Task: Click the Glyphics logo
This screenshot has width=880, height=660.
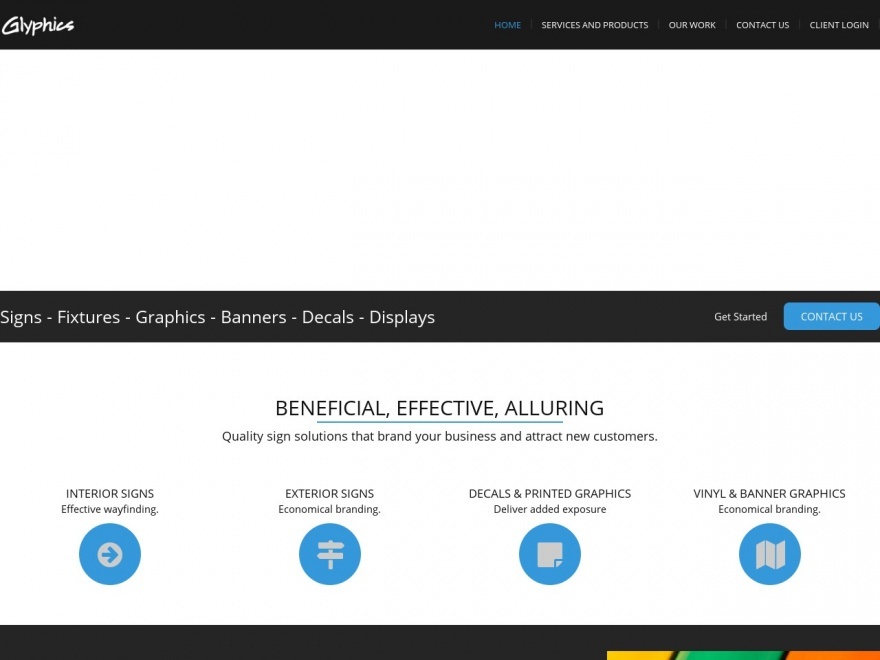Action: (x=38, y=25)
